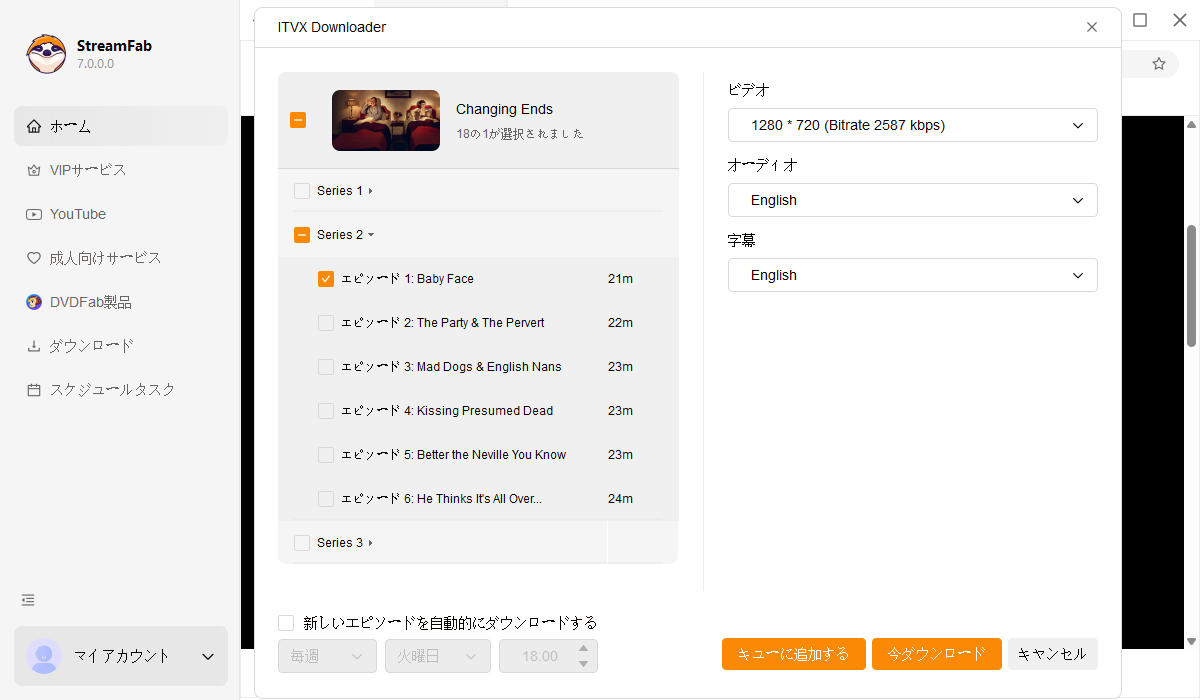Click the up stepper beside the 18:00 time
Image resolution: width=1200 pixels, height=700 pixels.
583,649
